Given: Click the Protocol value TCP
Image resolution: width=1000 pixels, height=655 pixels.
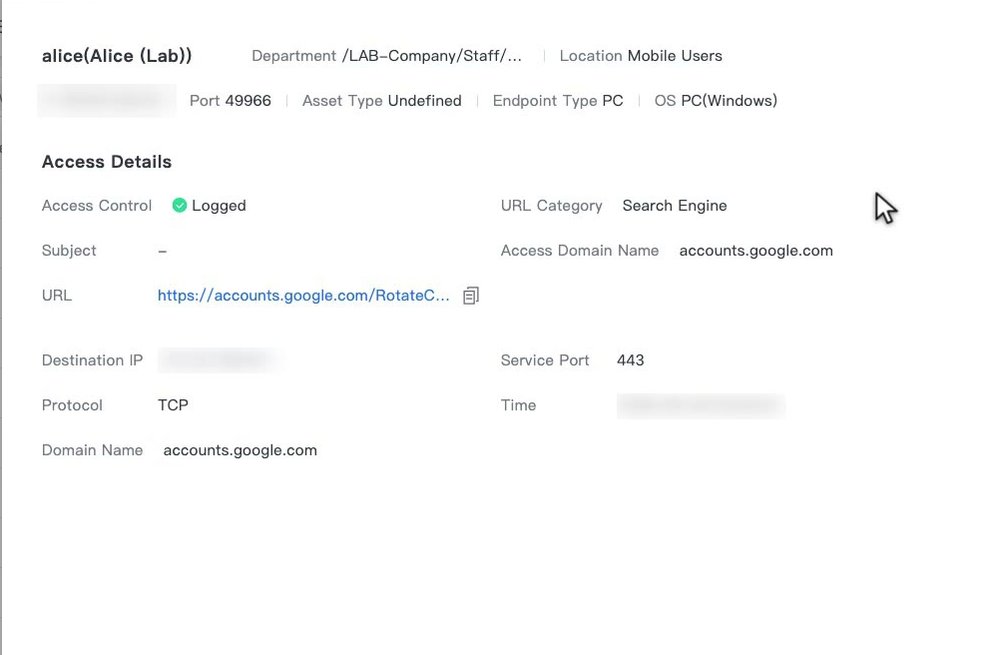Looking at the screenshot, I should (x=173, y=405).
